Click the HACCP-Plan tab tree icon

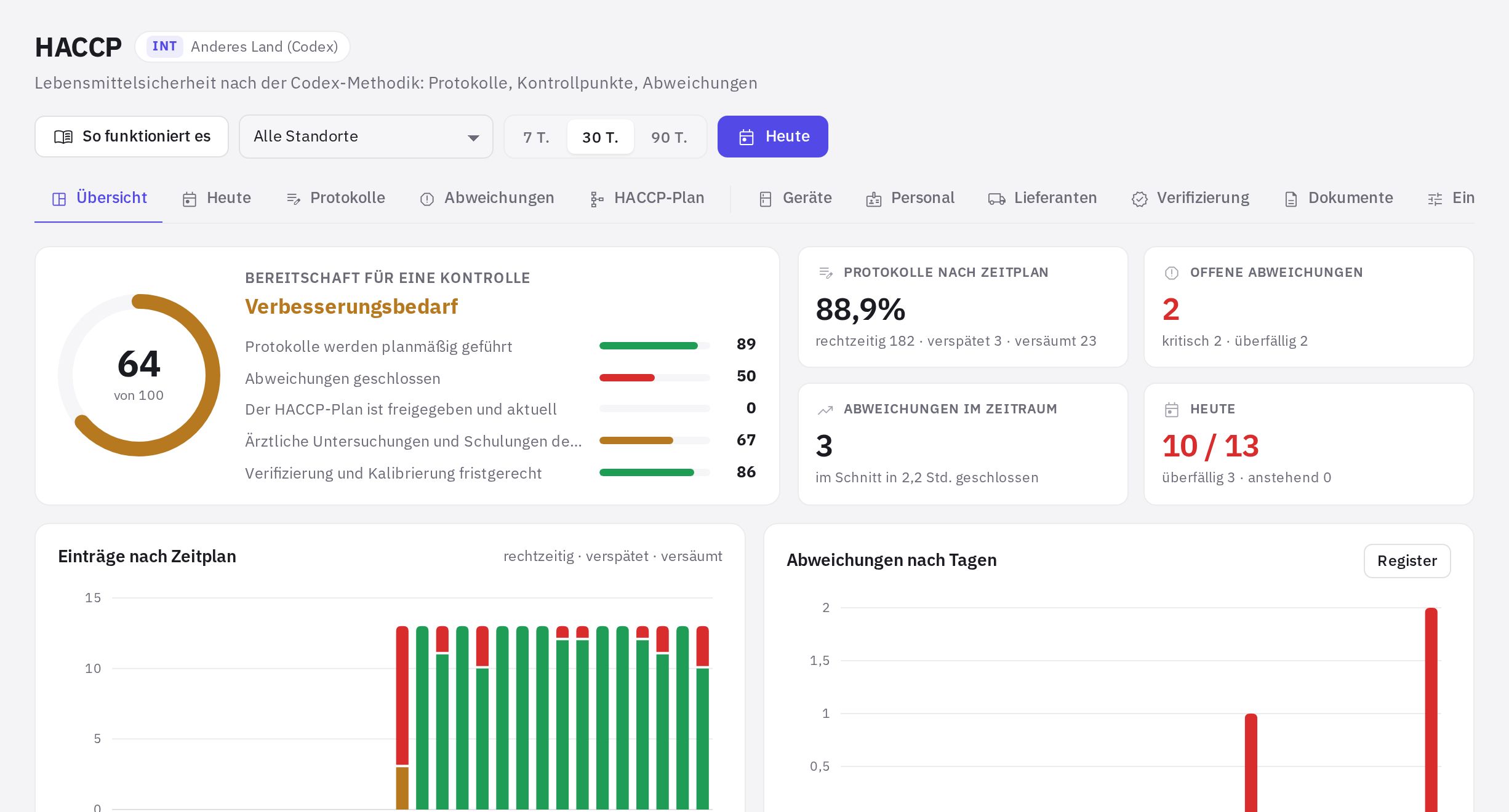coord(597,199)
